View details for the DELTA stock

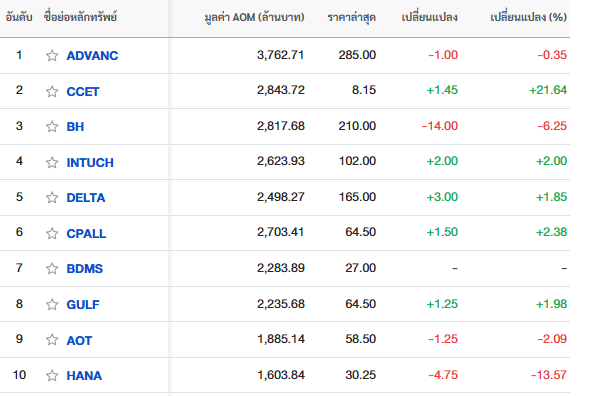click(86, 197)
